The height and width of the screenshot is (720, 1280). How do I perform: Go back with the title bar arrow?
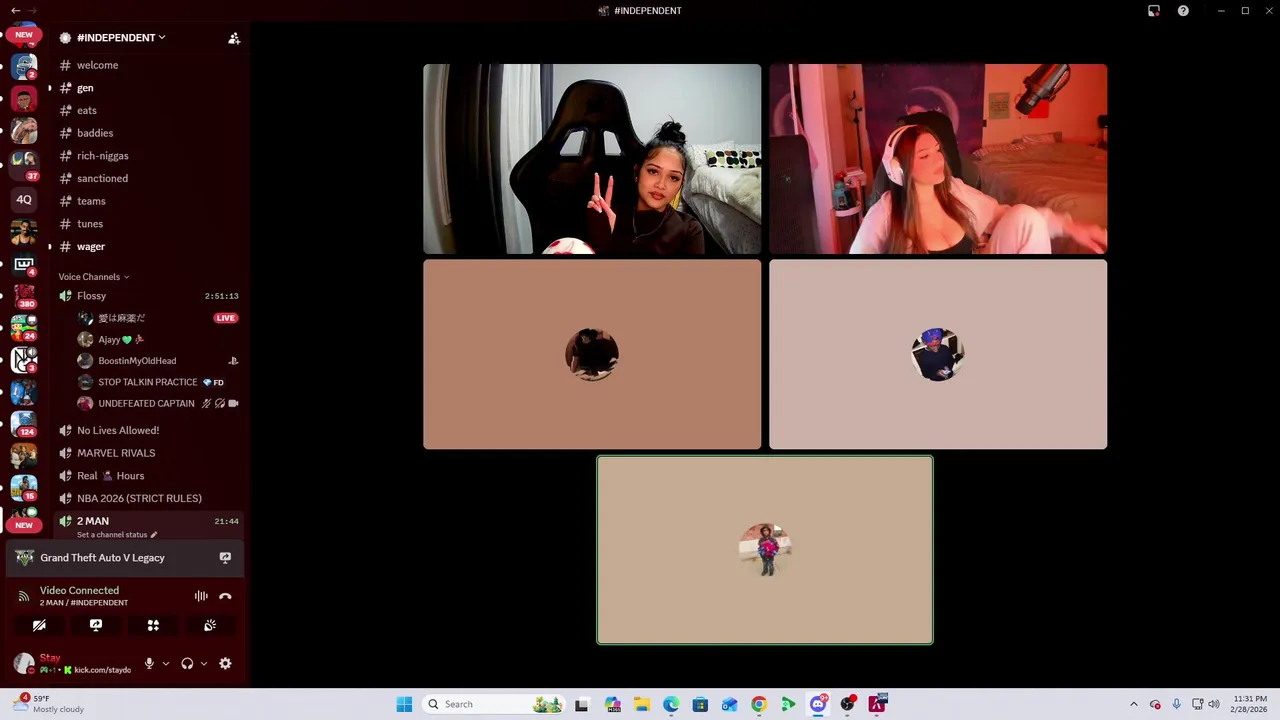[15, 10]
